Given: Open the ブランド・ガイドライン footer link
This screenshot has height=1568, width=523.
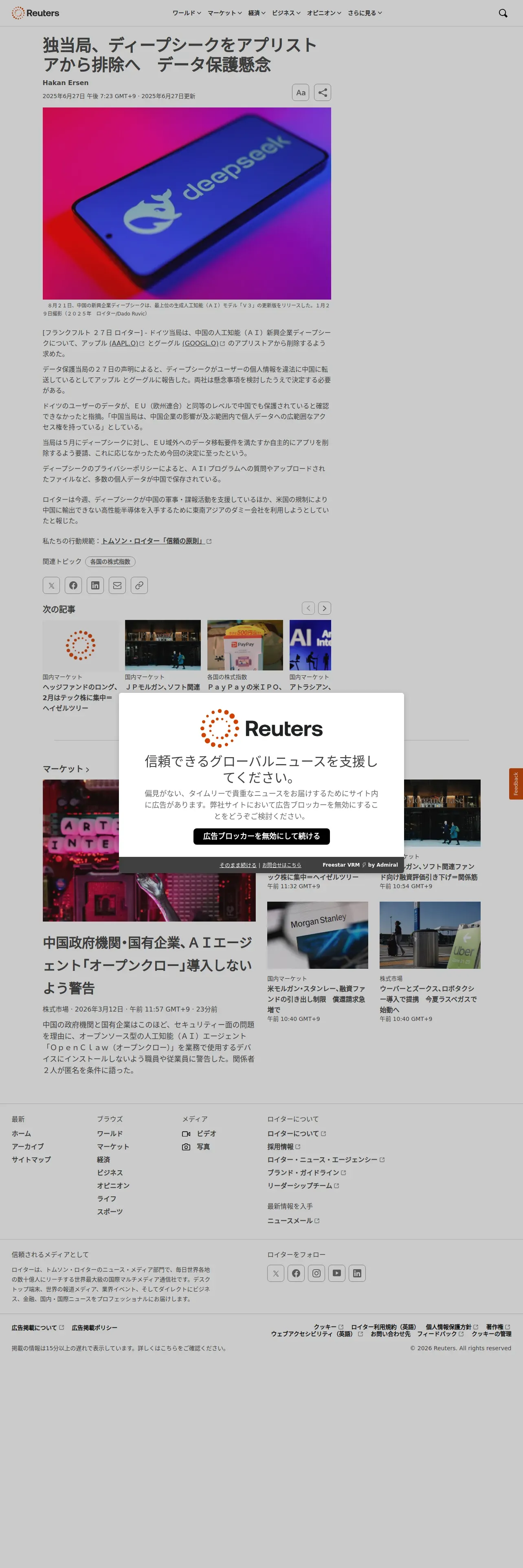Looking at the screenshot, I should coord(306,1172).
